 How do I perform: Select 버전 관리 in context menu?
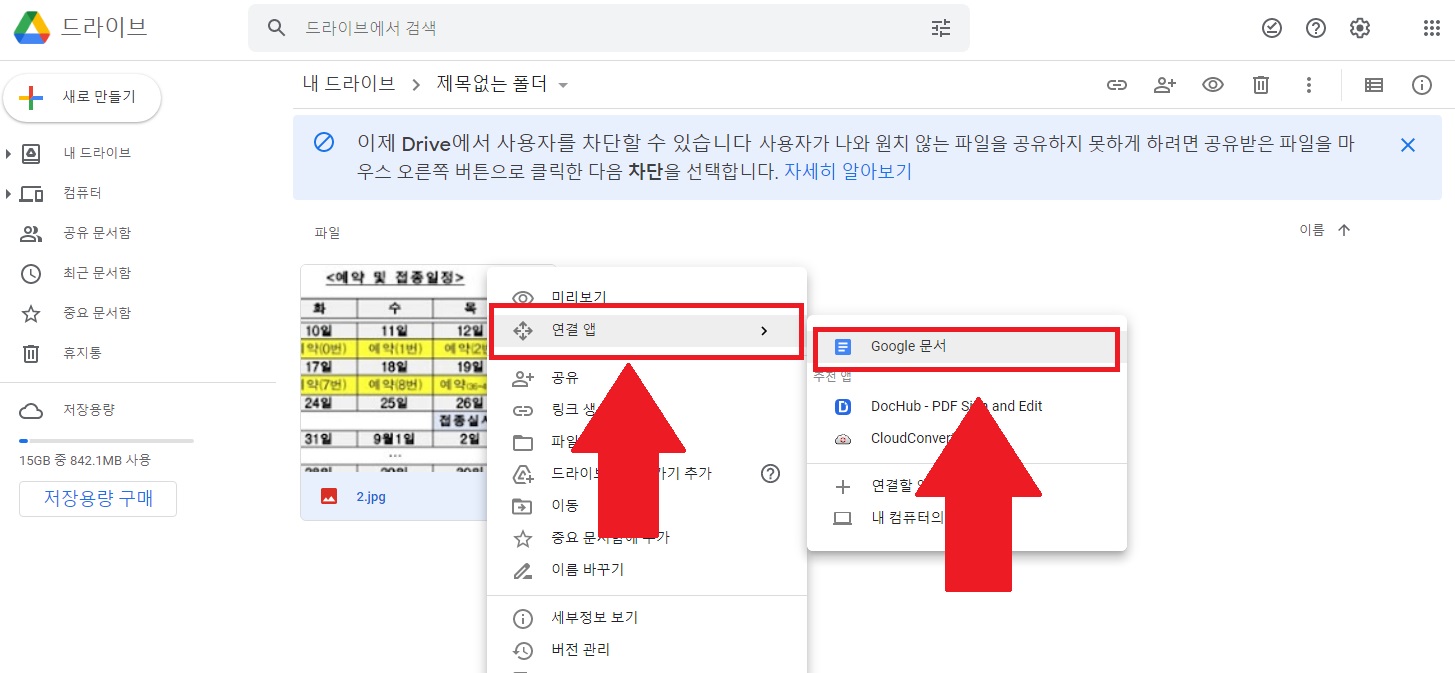[646, 650]
